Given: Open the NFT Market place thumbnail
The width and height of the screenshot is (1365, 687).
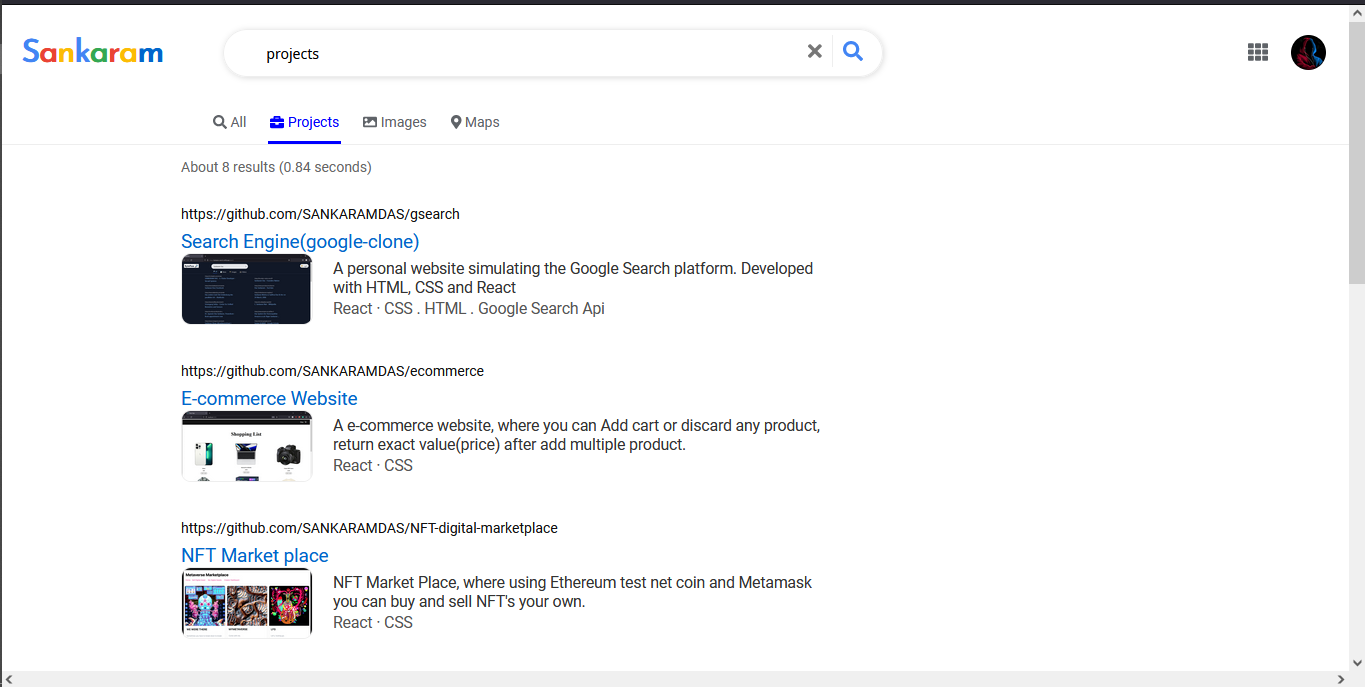Looking at the screenshot, I should (x=246, y=603).
